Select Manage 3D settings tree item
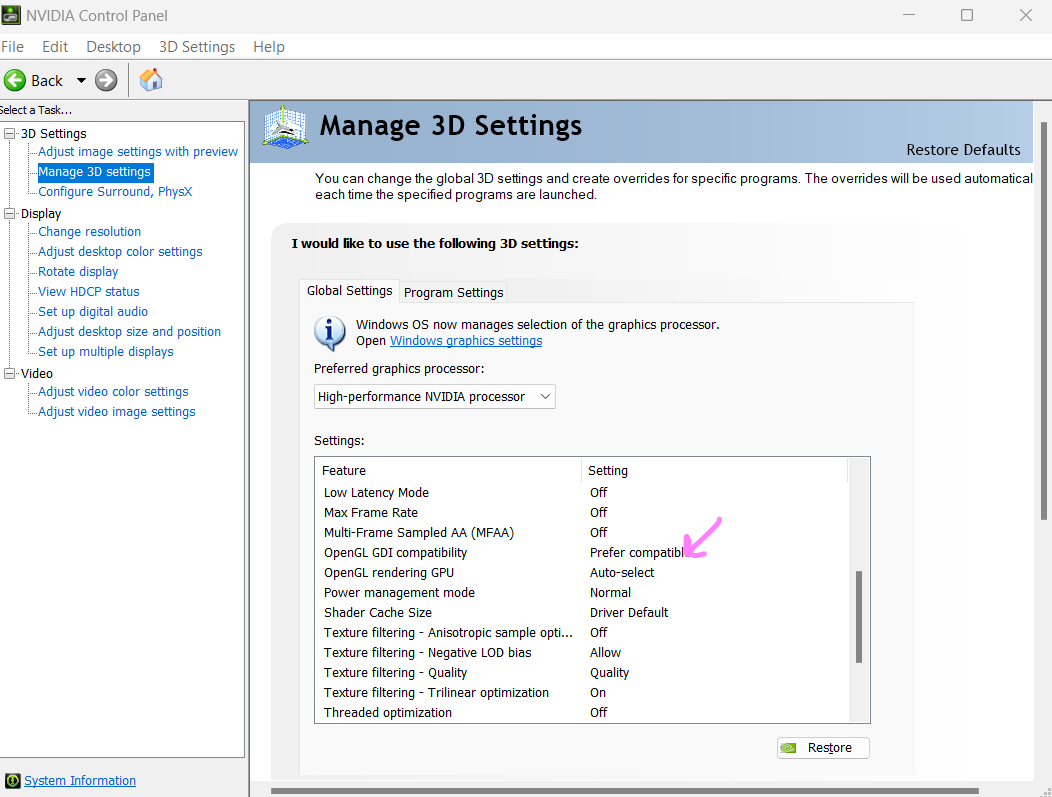Screen dimensions: 1052x797 pos(95,172)
